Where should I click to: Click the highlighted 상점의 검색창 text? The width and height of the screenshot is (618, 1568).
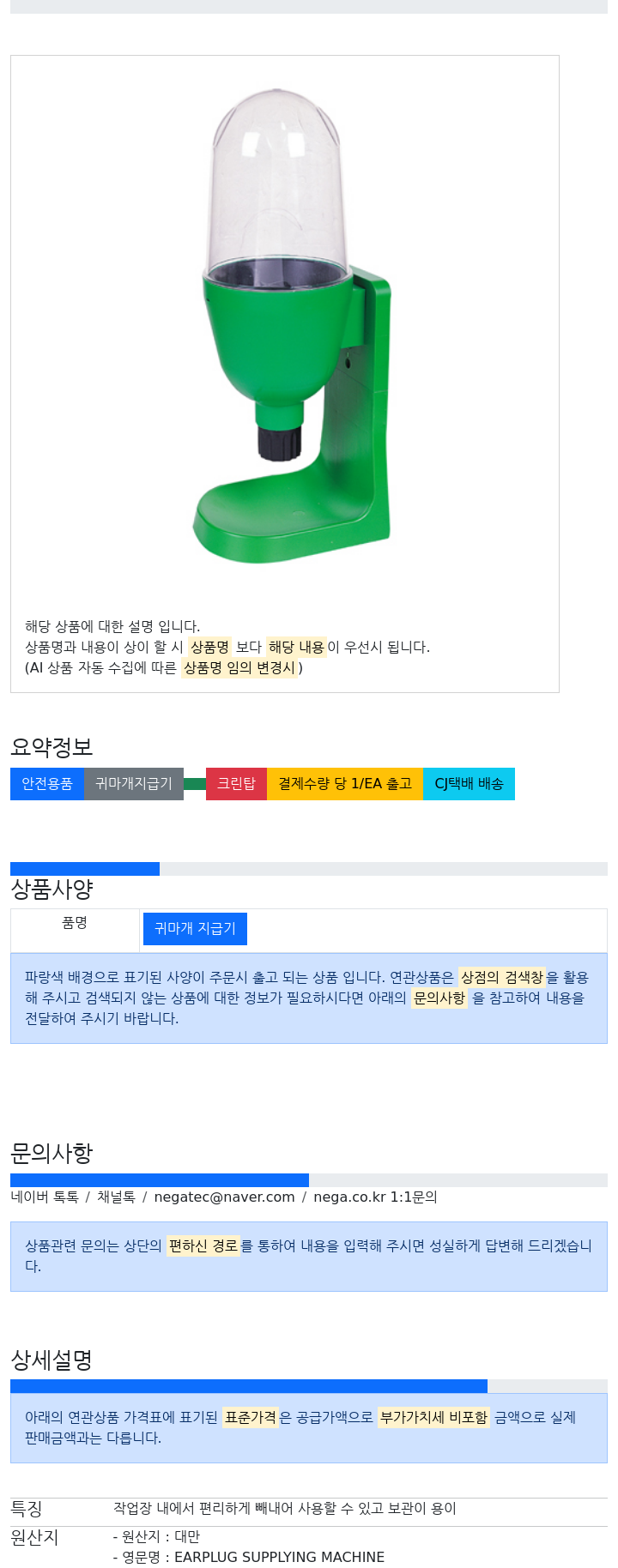[x=502, y=978]
